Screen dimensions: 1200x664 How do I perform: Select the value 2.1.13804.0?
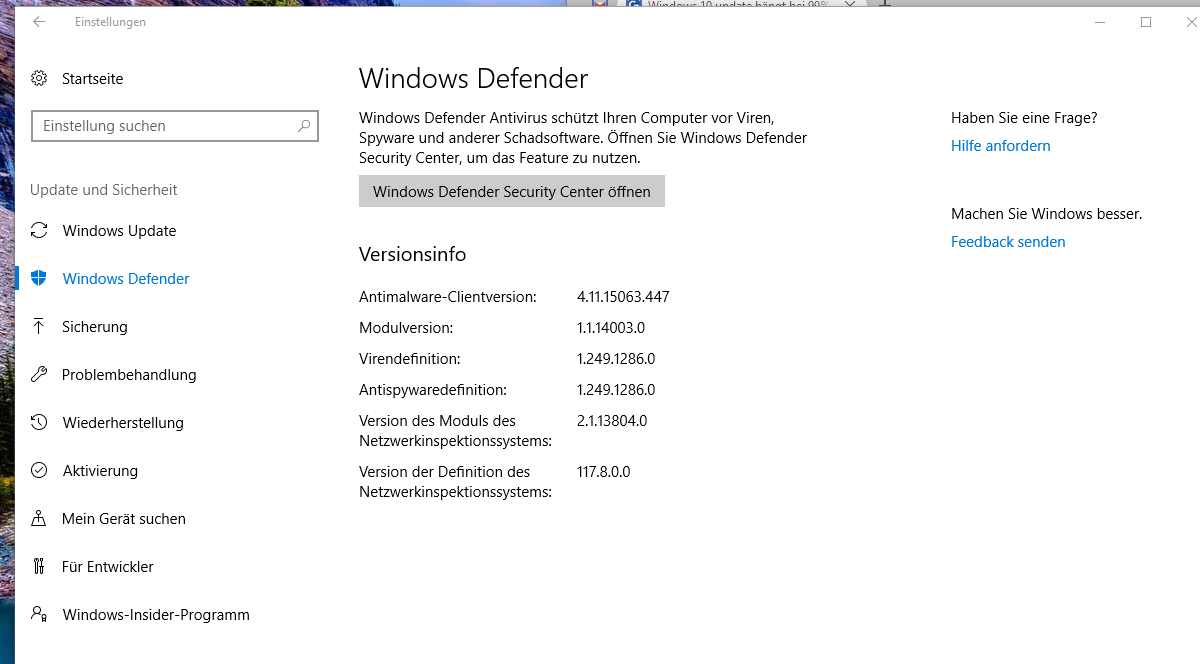pos(612,421)
